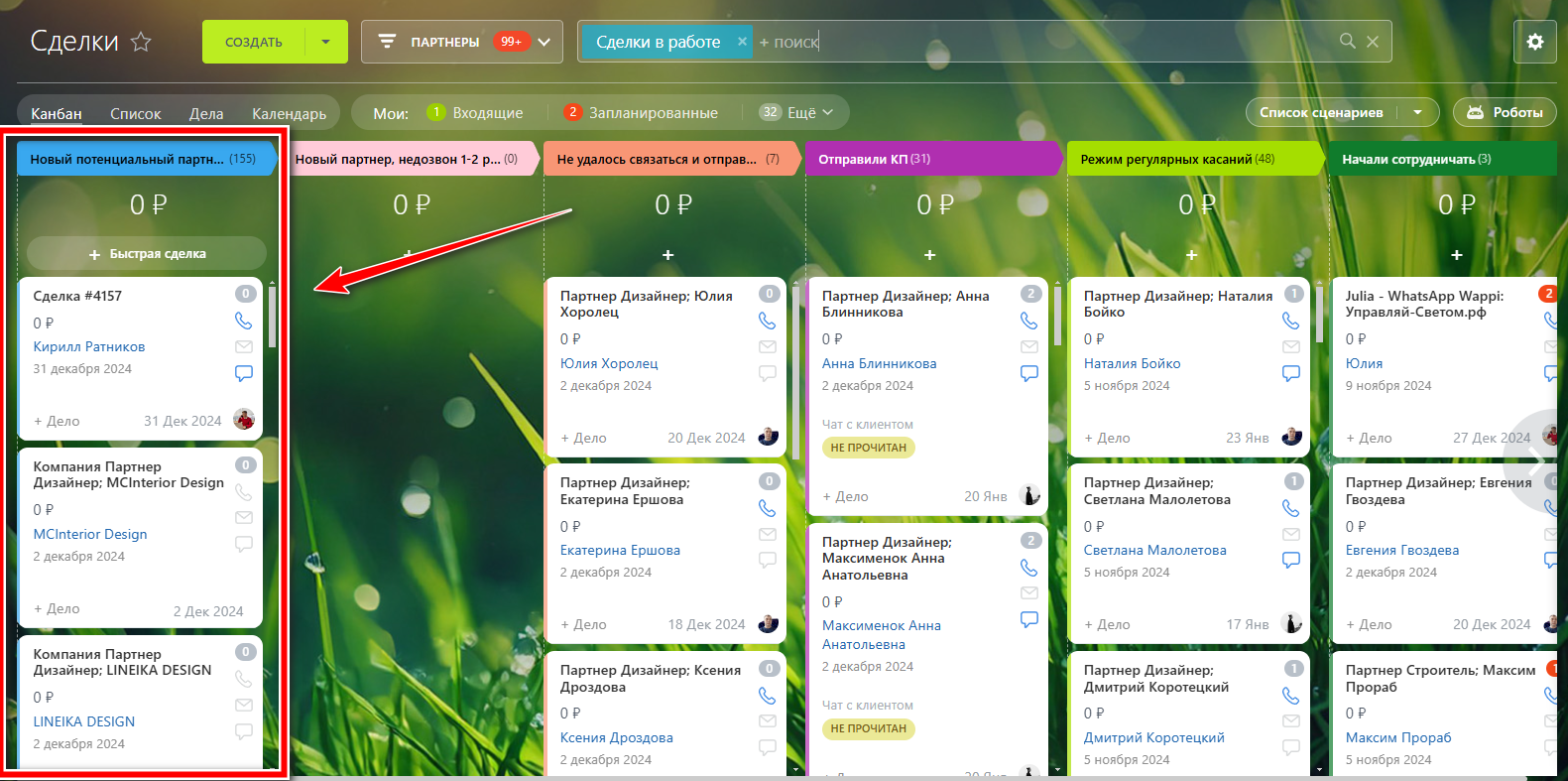Open chat icon on Сделка #4157 card
The width and height of the screenshot is (1568, 781).
tap(243, 373)
